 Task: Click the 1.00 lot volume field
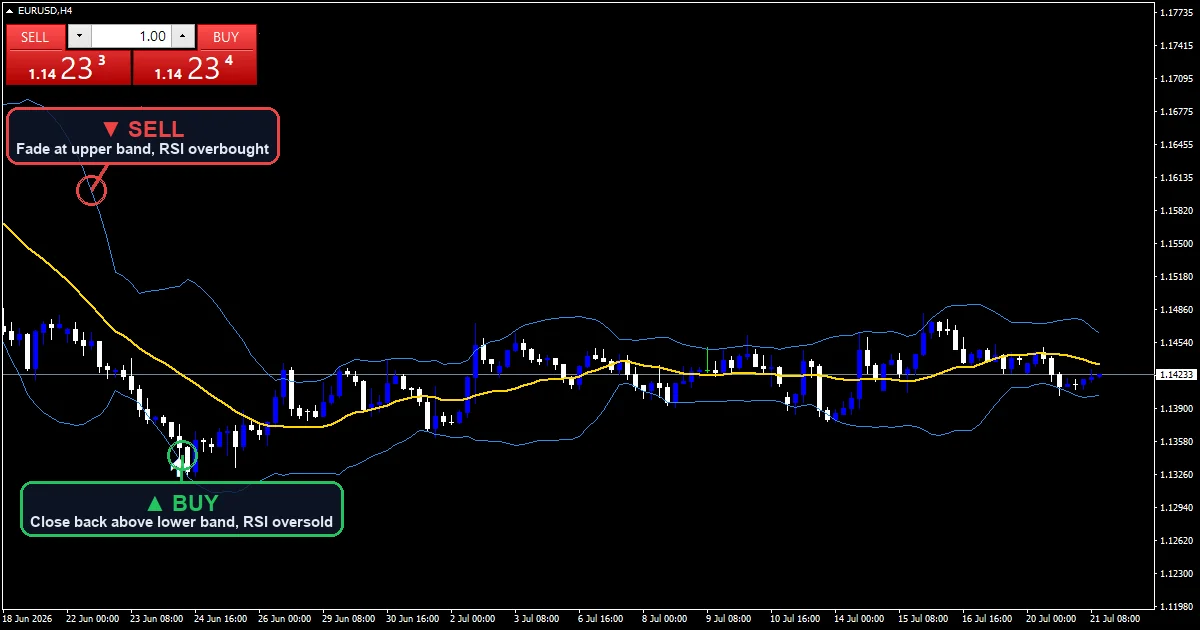click(x=131, y=37)
